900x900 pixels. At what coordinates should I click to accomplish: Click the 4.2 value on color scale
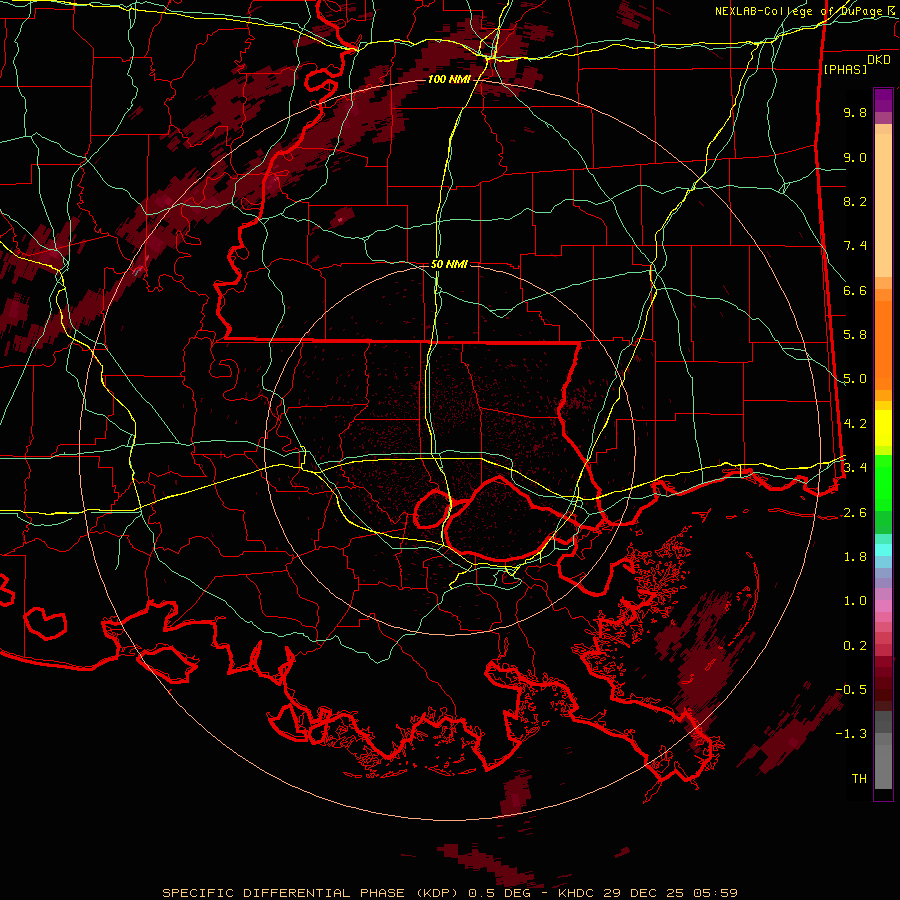click(855, 424)
